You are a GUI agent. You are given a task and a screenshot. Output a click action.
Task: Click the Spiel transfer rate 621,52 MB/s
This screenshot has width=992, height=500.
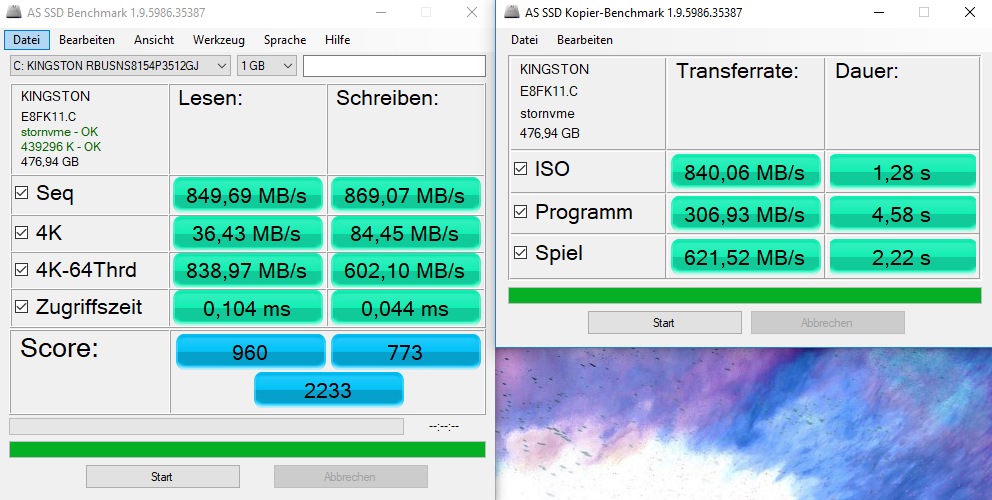coord(745,256)
